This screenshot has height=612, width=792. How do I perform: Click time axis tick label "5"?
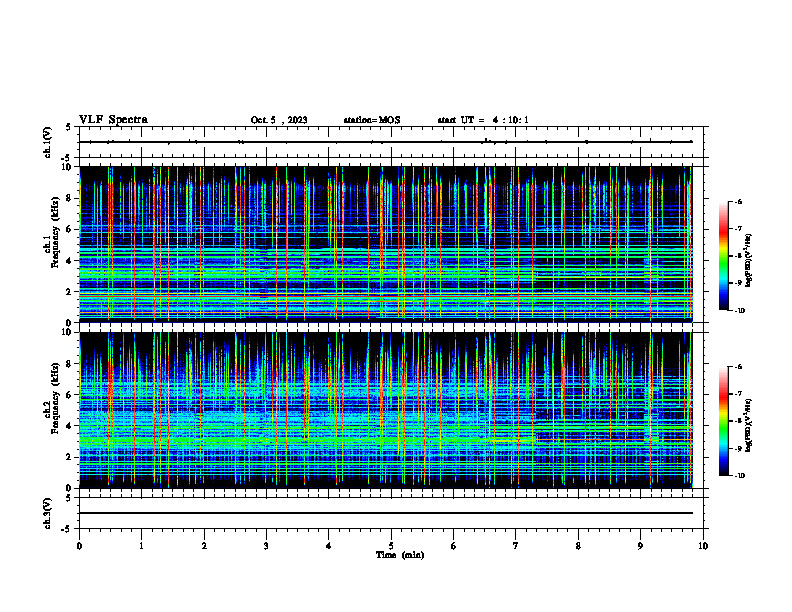click(391, 546)
